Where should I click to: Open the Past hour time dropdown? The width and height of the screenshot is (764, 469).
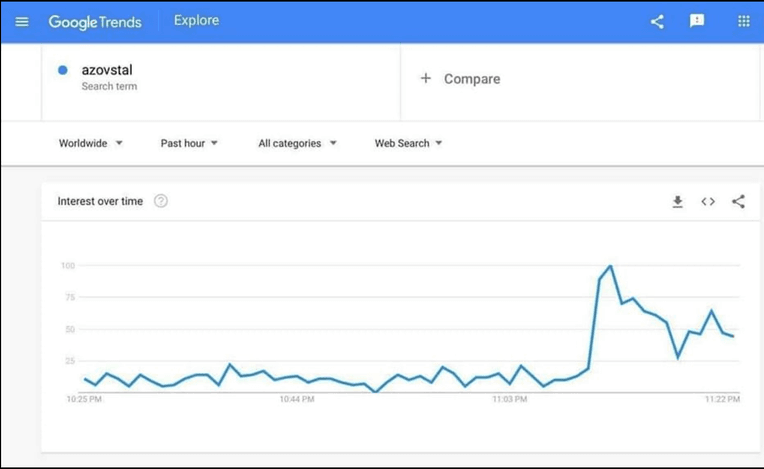tap(189, 143)
